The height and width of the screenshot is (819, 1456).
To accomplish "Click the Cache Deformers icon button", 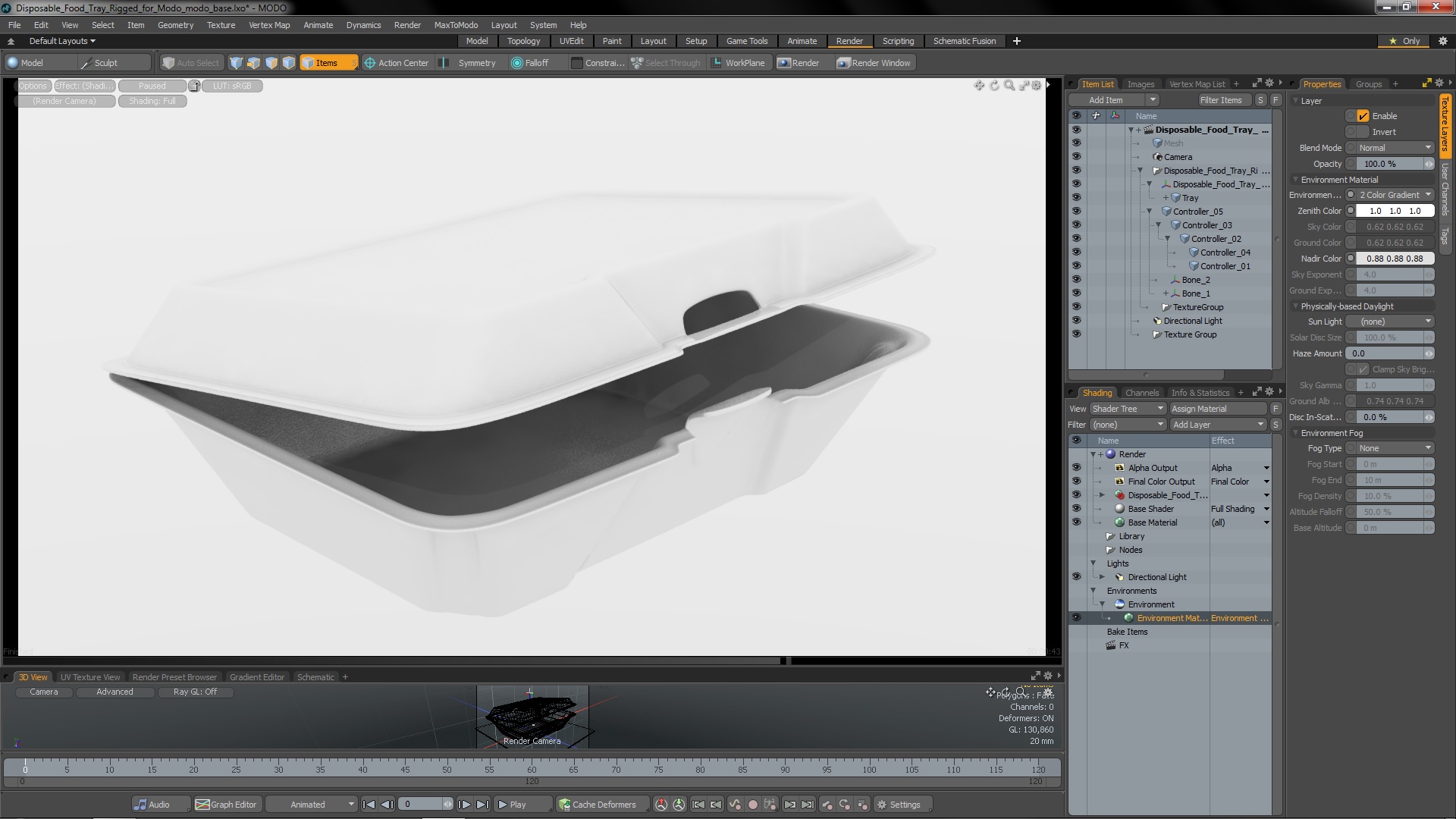I will tap(564, 805).
